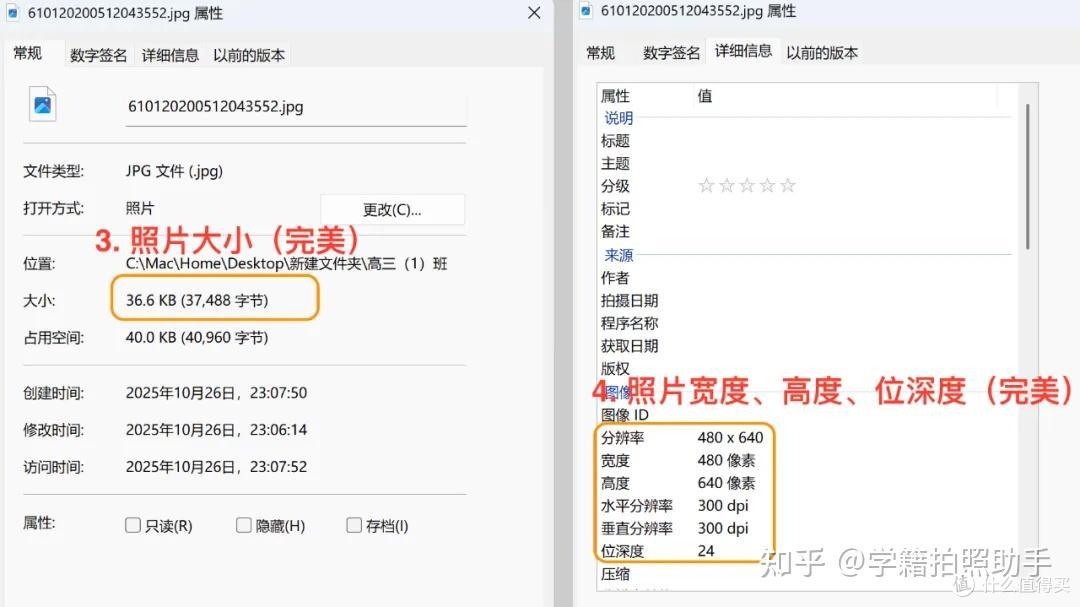Set rating to five stars in 分级 row
Viewport: 1080px width, 607px height.
point(788,185)
